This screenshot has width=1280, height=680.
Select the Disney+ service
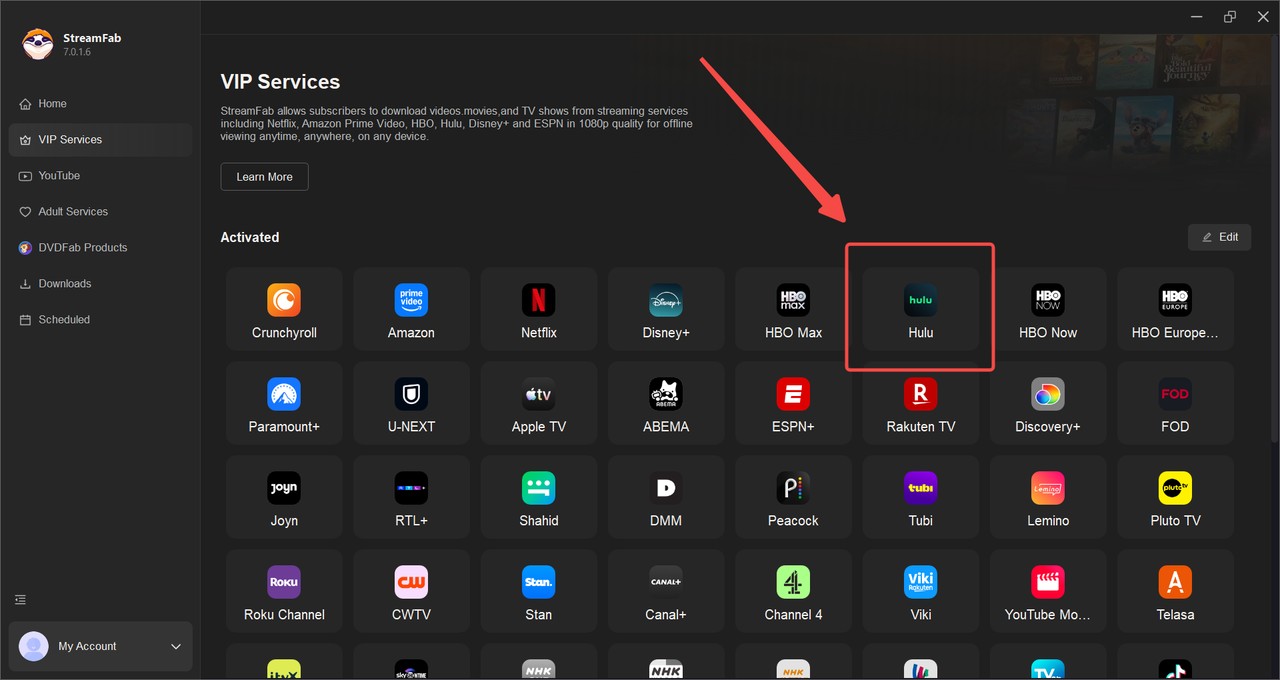(x=665, y=308)
